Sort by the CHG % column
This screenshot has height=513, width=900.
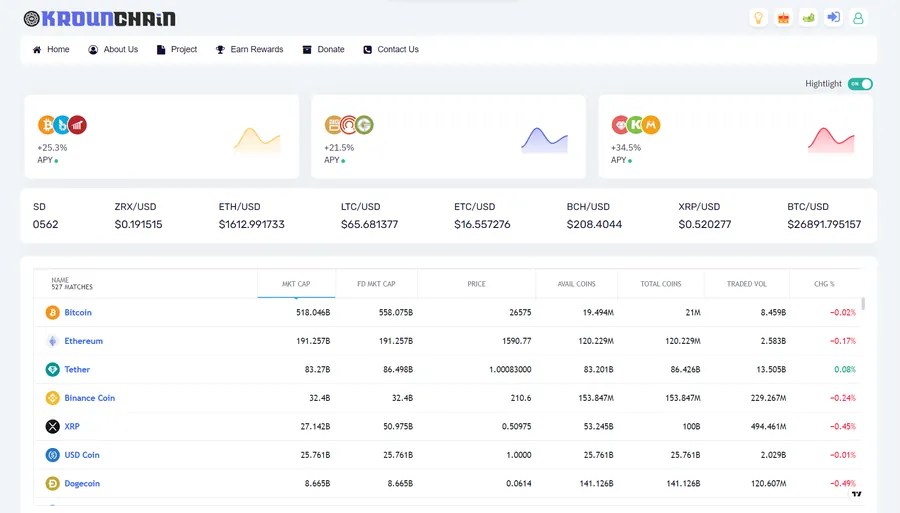(x=824, y=283)
